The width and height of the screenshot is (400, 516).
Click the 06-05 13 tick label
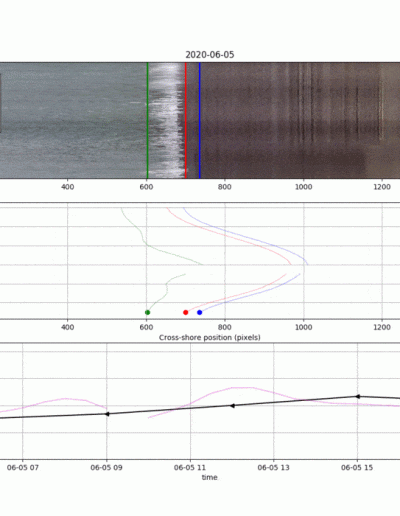point(274,468)
